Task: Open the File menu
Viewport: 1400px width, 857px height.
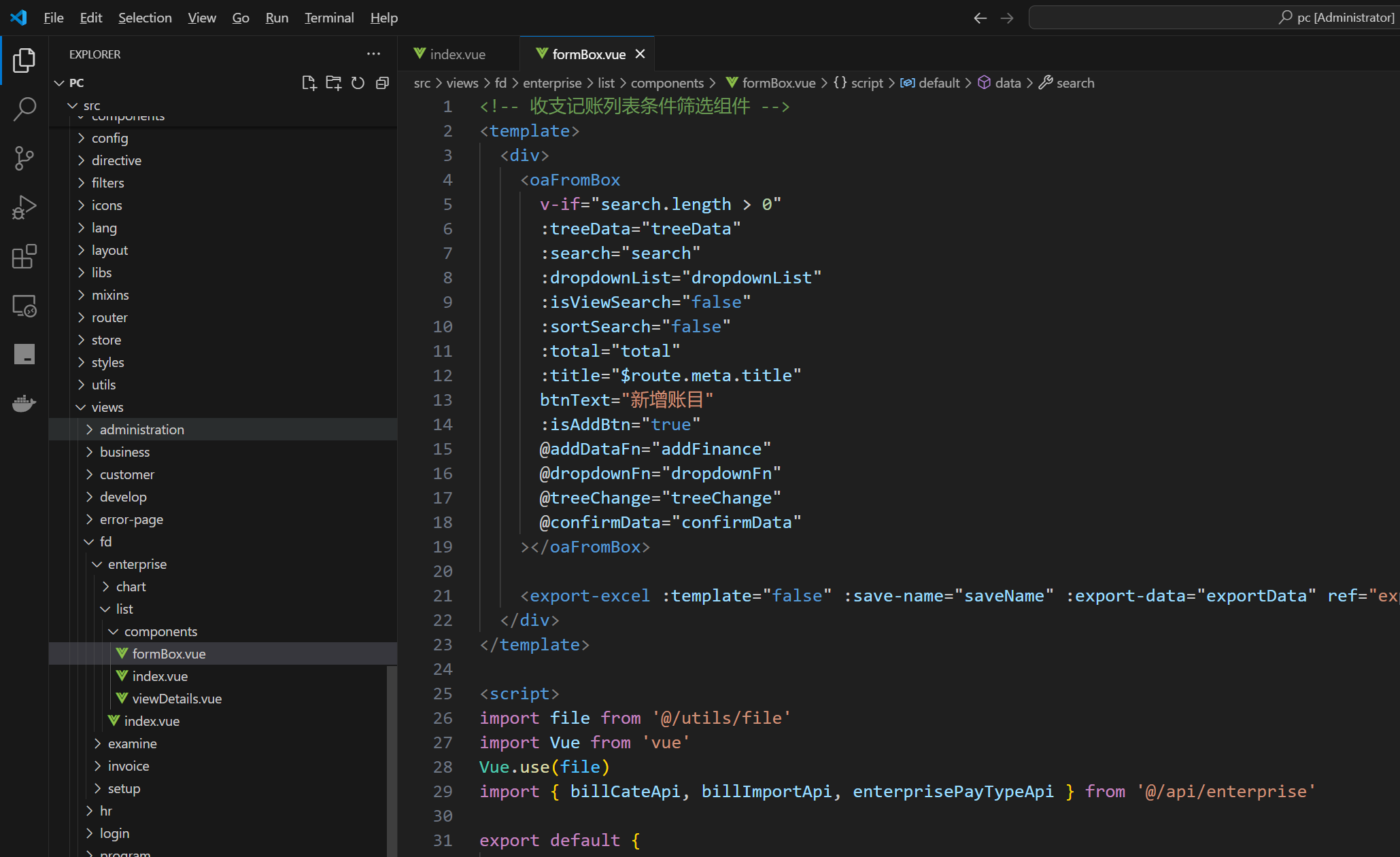Action: (53, 18)
